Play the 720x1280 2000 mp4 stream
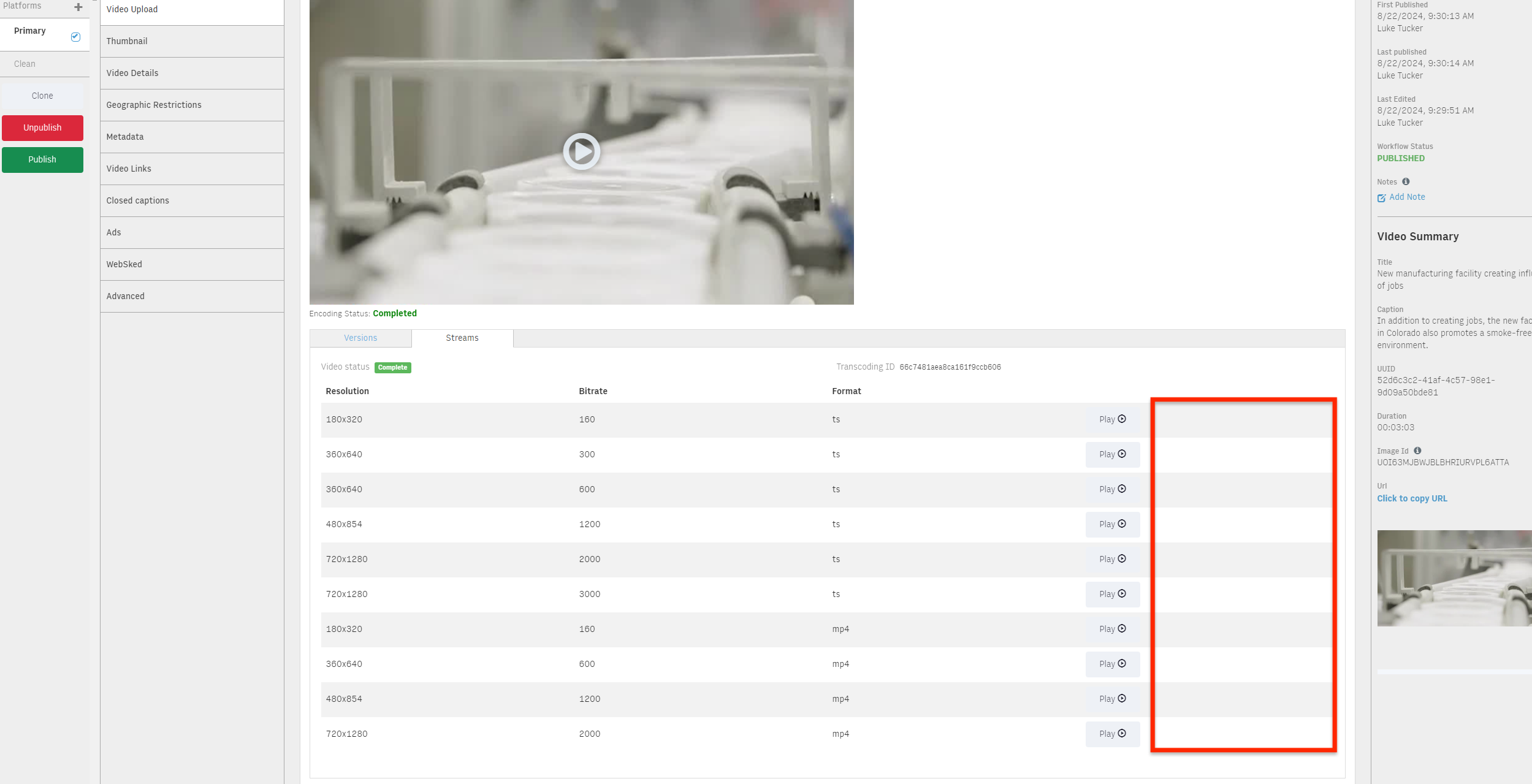This screenshot has width=1532, height=784. (x=1112, y=734)
